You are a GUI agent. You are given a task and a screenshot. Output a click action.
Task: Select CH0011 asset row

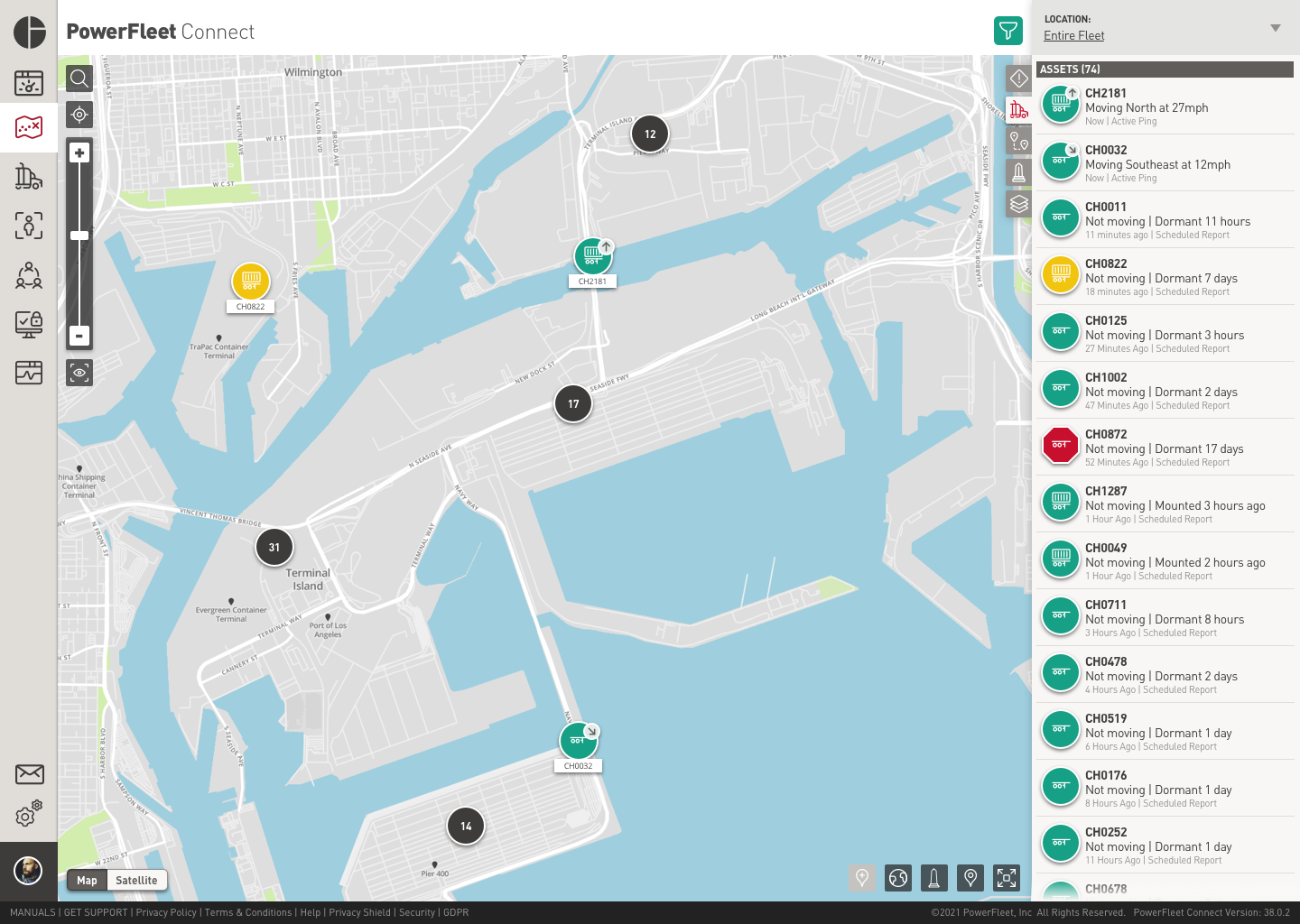coord(1165,220)
